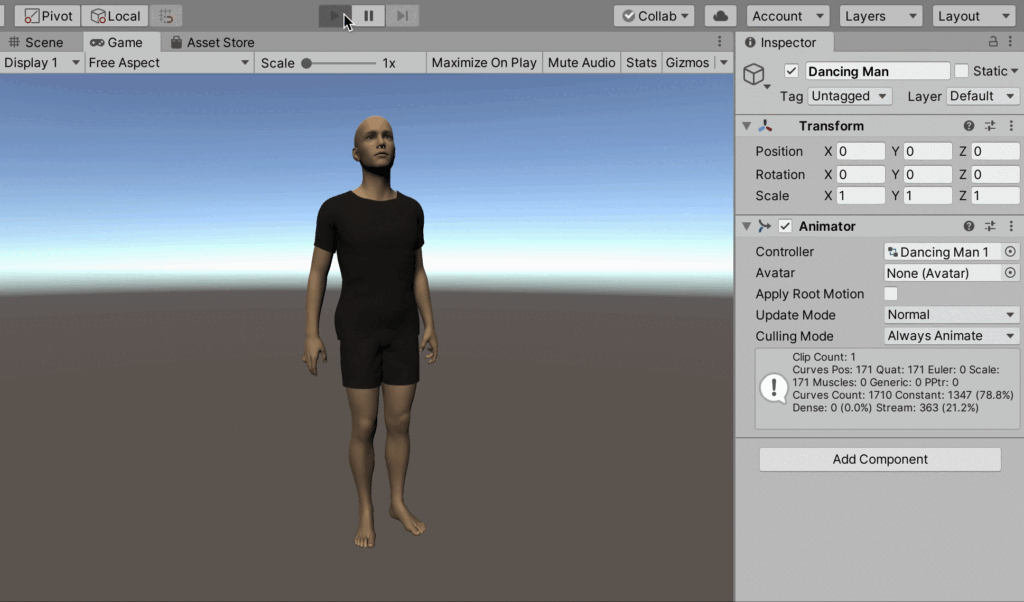This screenshot has width=1024, height=602.
Task: Toggle Gizmos button
Action: click(x=687, y=63)
